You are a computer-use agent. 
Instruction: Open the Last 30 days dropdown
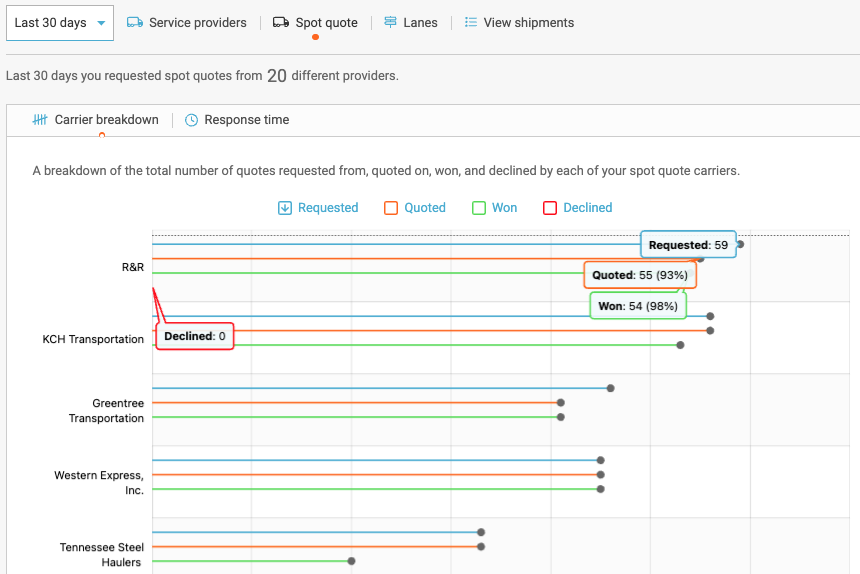click(60, 22)
